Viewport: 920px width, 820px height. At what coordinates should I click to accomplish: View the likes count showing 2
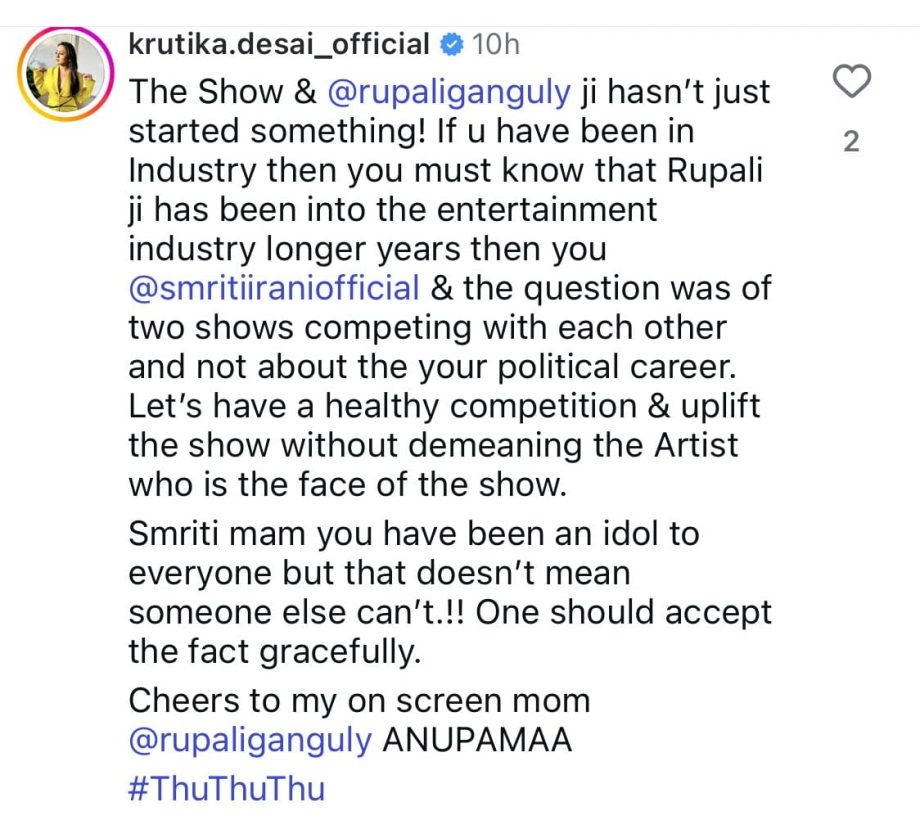pyautogui.click(x=851, y=142)
